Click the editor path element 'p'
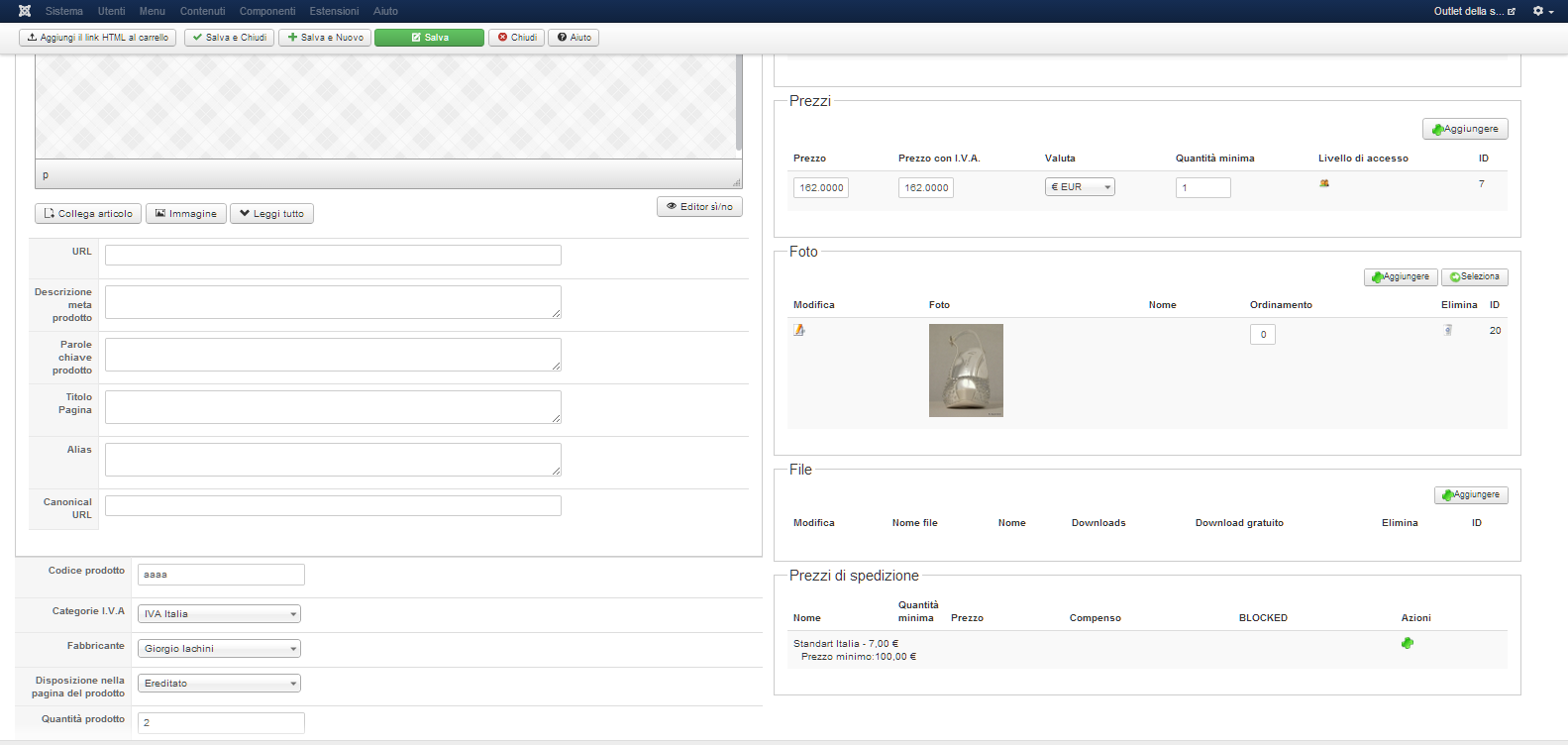The height and width of the screenshot is (745, 1568). pyautogui.click(x=46, y=175)
